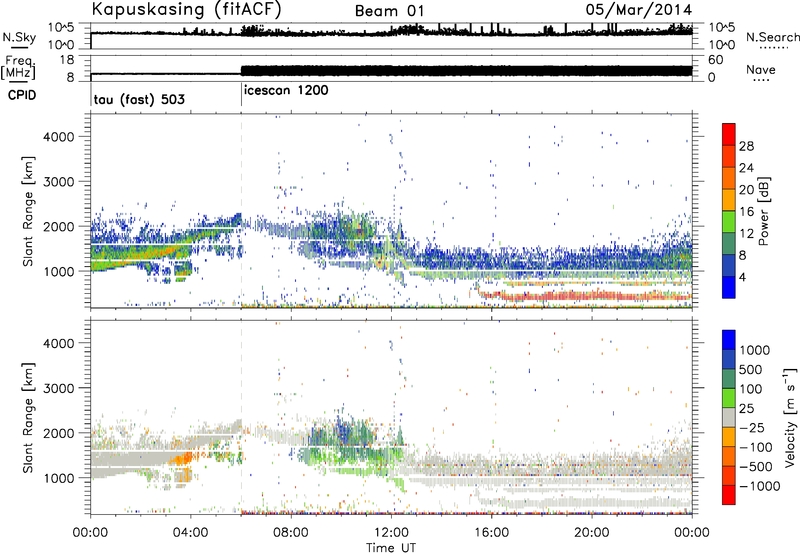Click the 1000 tick on the velocity panel axis
This screenshot has height=554, width=800.
coord(59,477)
